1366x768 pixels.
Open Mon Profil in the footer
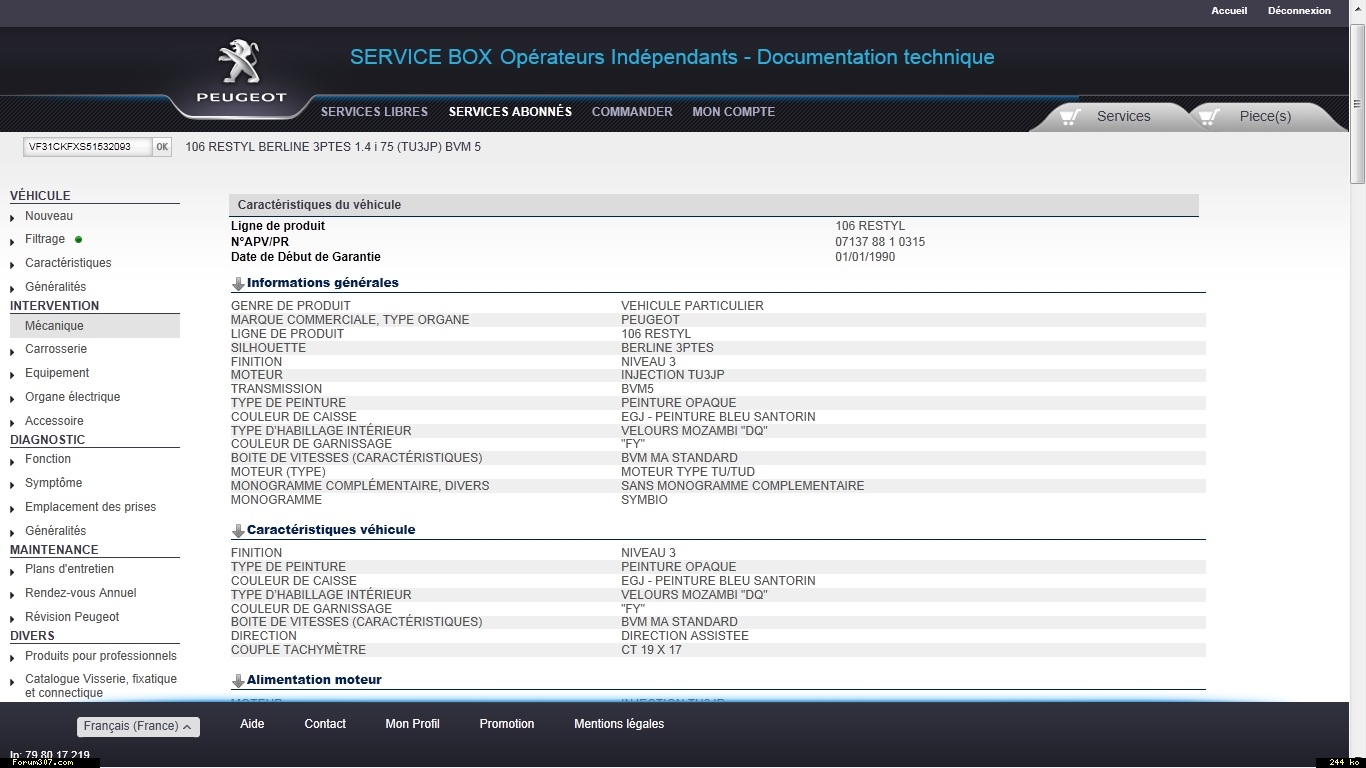pyautogui.click(x=412, y=724)
